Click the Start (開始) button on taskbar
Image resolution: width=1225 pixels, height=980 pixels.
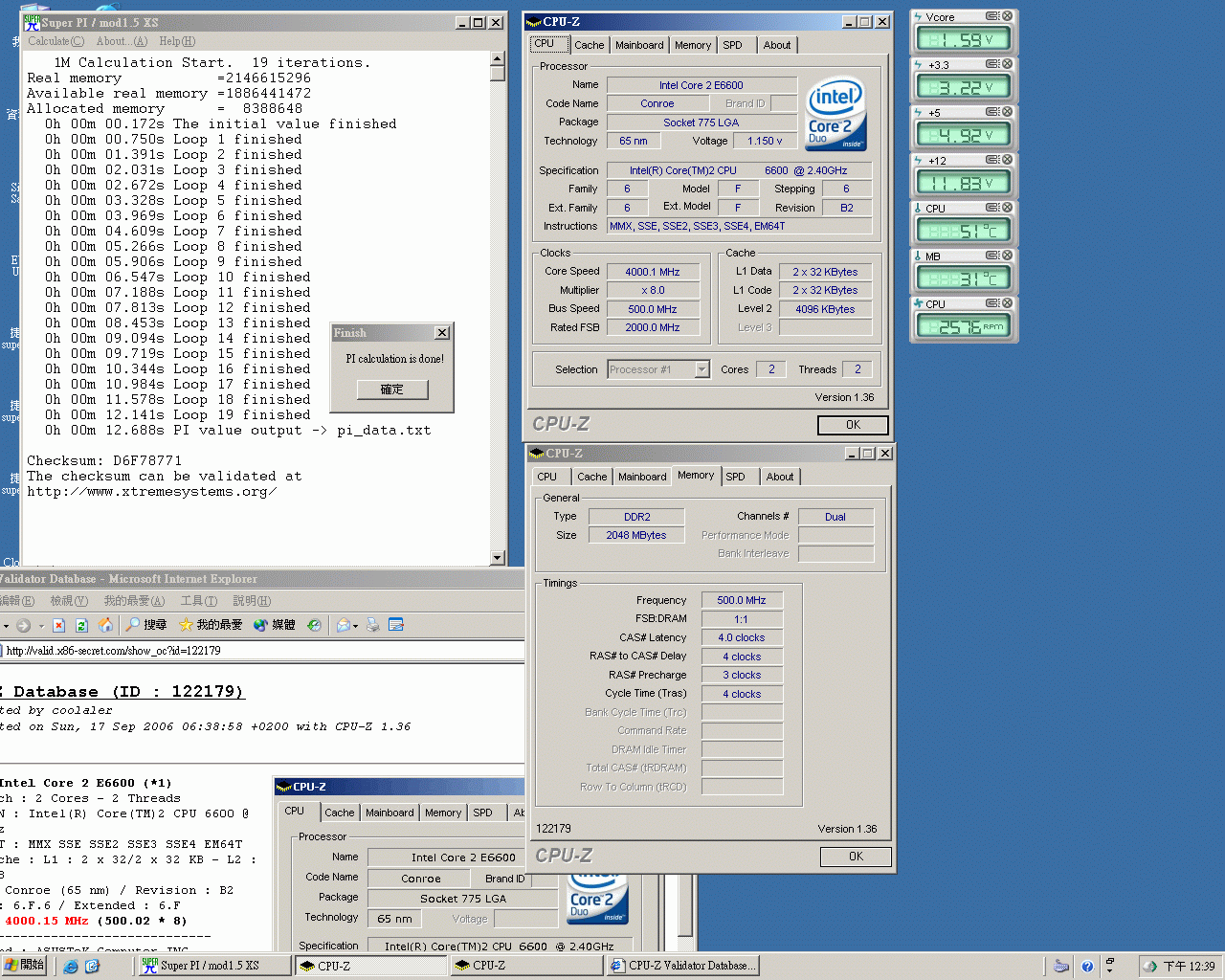click(25, 966)
